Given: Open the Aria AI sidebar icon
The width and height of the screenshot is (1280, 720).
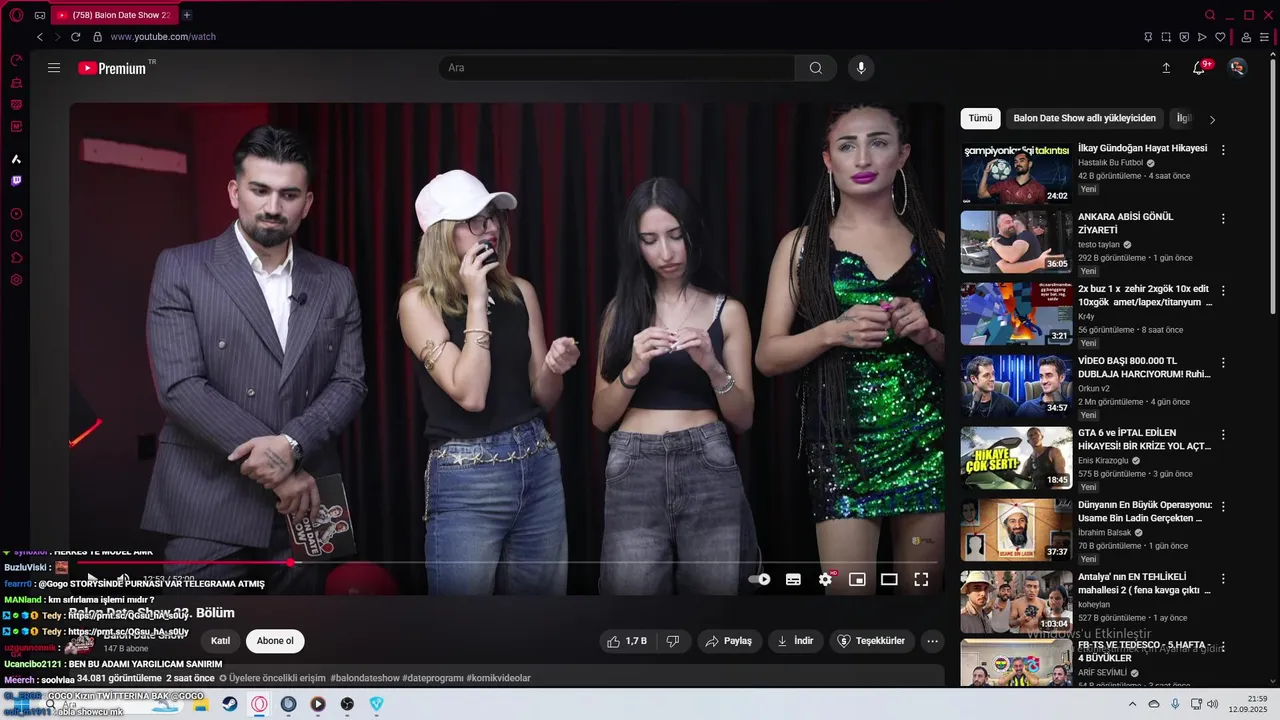Looking at the screenshot, I should [16, 159].
